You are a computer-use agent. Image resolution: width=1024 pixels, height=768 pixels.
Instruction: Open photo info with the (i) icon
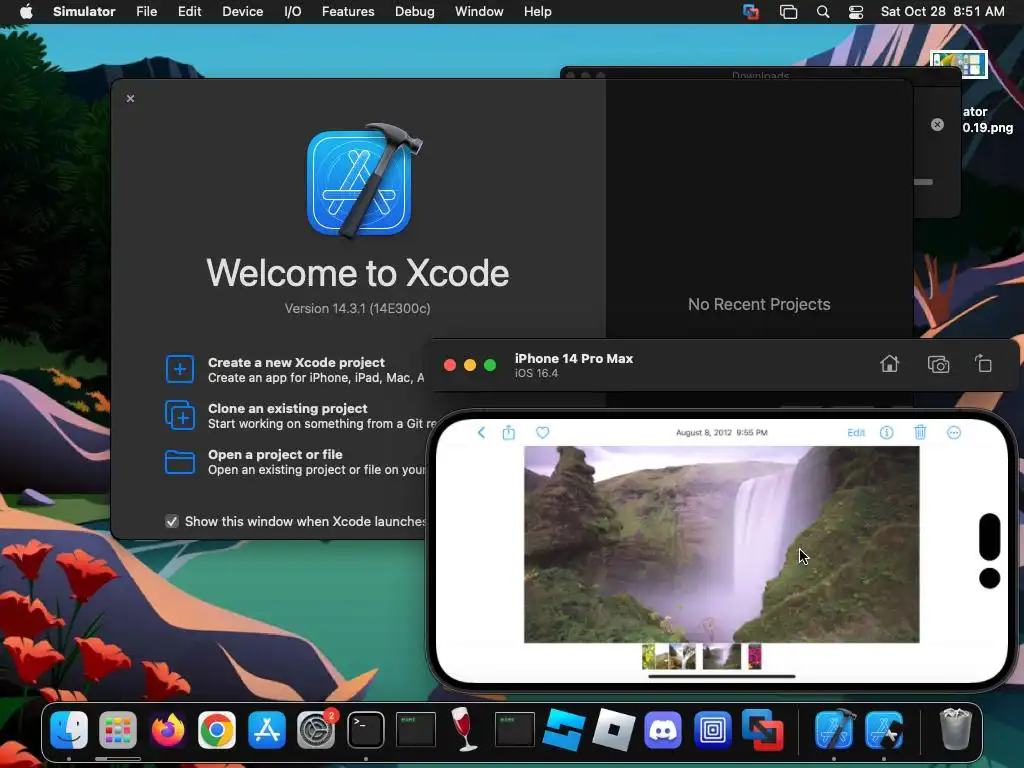pyautogui.click(x=886, y=432)
